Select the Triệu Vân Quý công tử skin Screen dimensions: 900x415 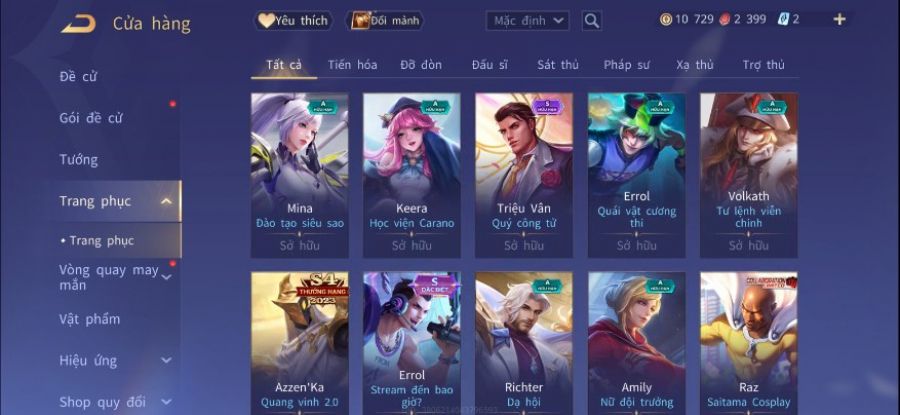pos(524,176)
